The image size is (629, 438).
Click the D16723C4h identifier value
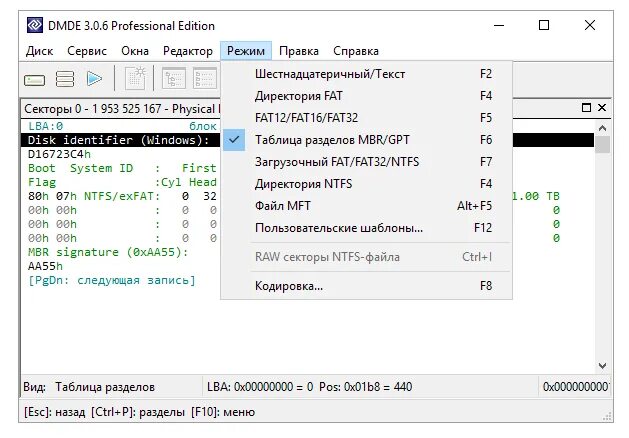[59, 154]
